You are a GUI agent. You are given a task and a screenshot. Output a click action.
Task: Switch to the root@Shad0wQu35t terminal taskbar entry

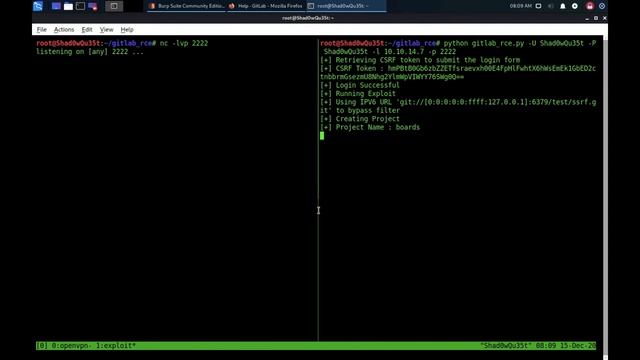coord(346,6)
